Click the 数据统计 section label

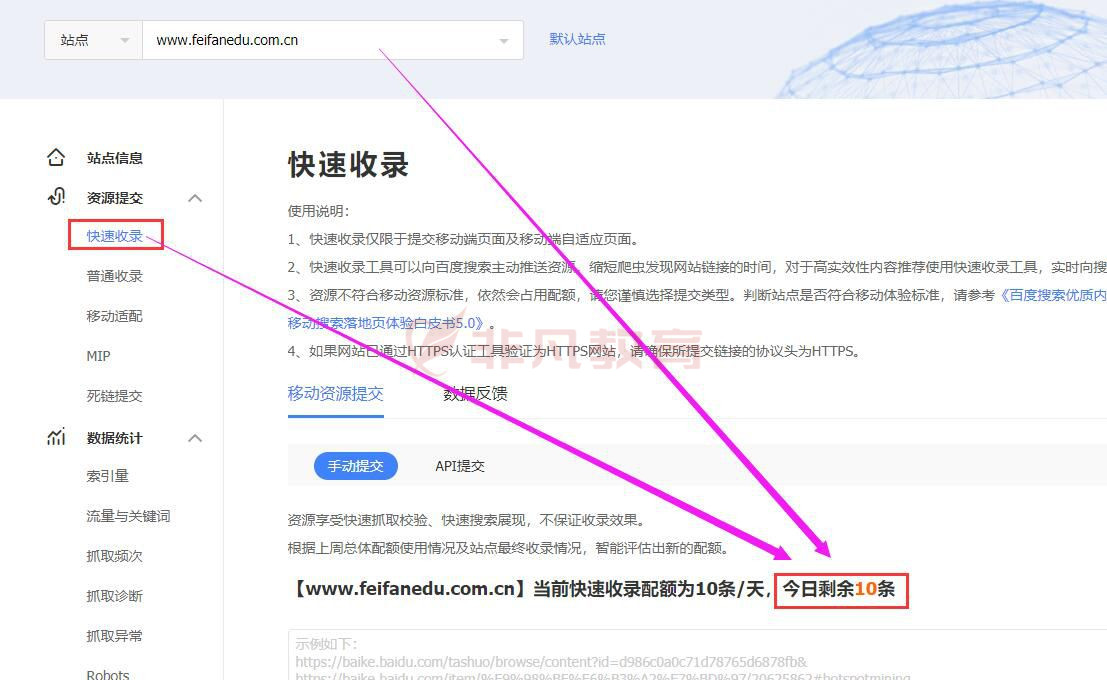click(x=114, y=438)
